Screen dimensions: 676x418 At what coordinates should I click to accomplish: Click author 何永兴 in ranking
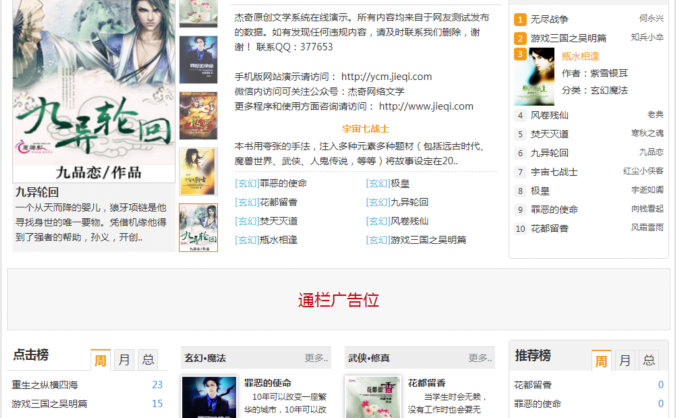tap(651, 19)
